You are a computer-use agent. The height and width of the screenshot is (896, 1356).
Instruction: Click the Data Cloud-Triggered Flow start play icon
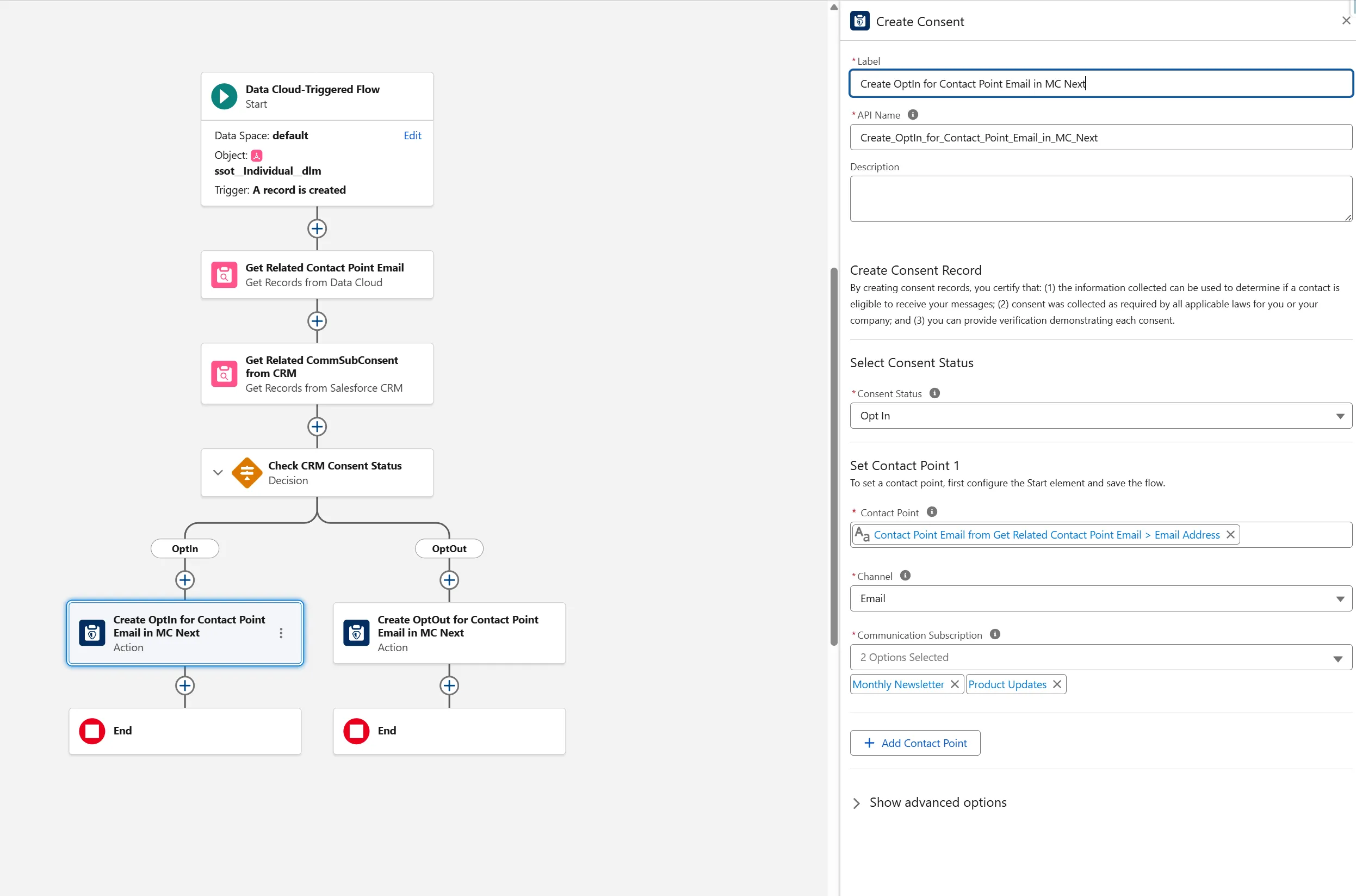coord(224,96)
